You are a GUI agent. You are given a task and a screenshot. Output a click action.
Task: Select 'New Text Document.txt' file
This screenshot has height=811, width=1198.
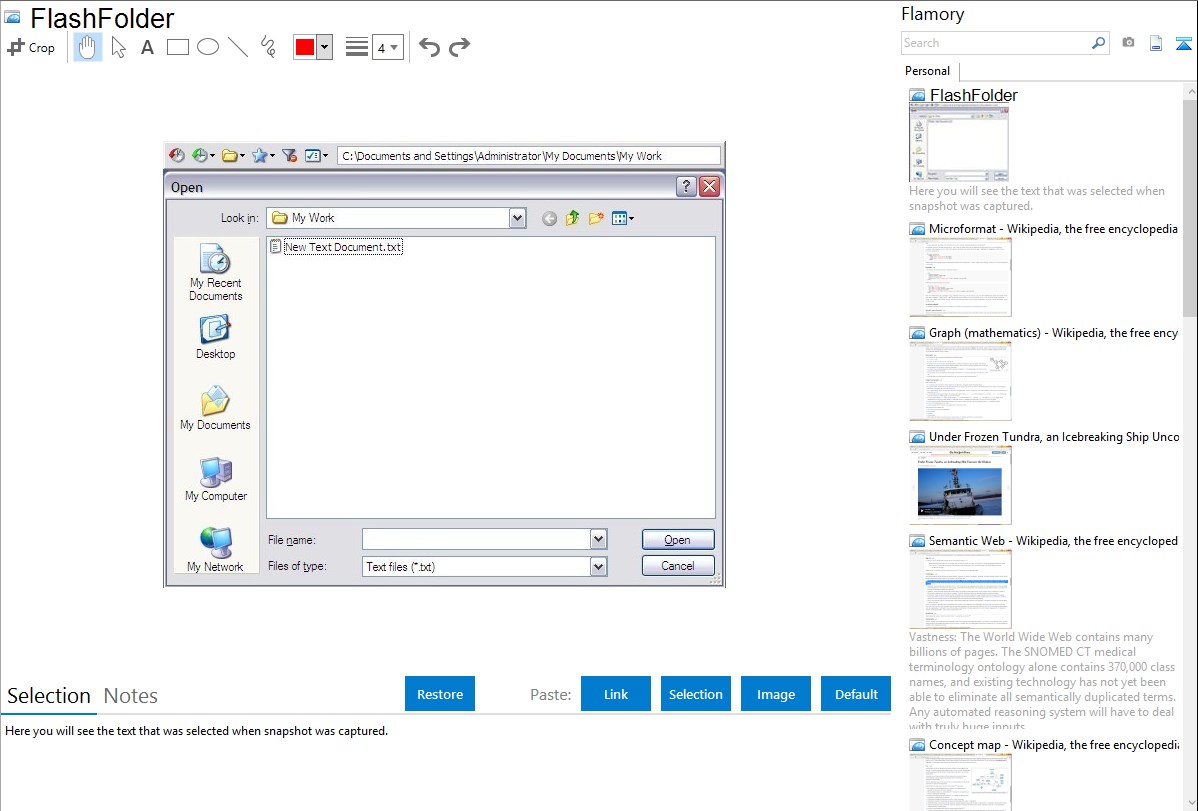point(337,247)
